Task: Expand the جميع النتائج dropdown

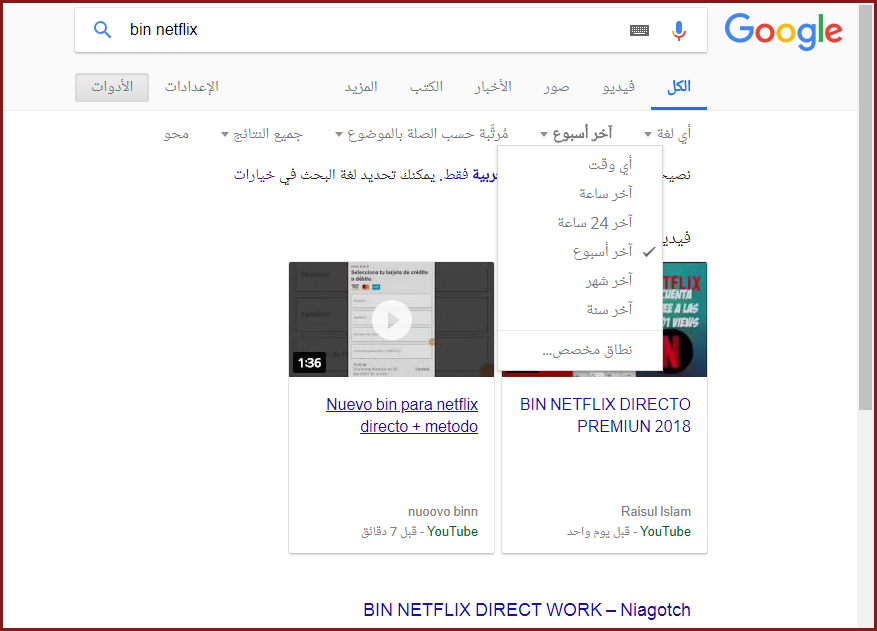Action: (x=262, y=134)
